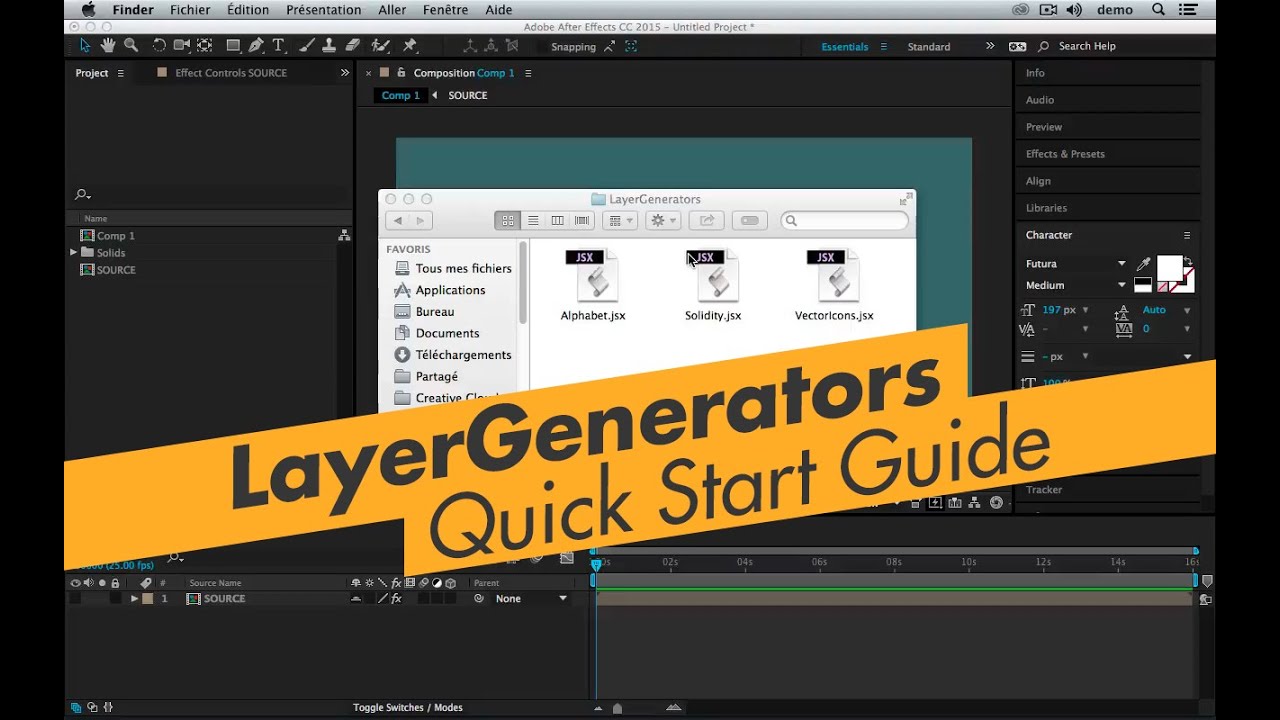Open the Effects & Presets panel

click(1065, 154)
